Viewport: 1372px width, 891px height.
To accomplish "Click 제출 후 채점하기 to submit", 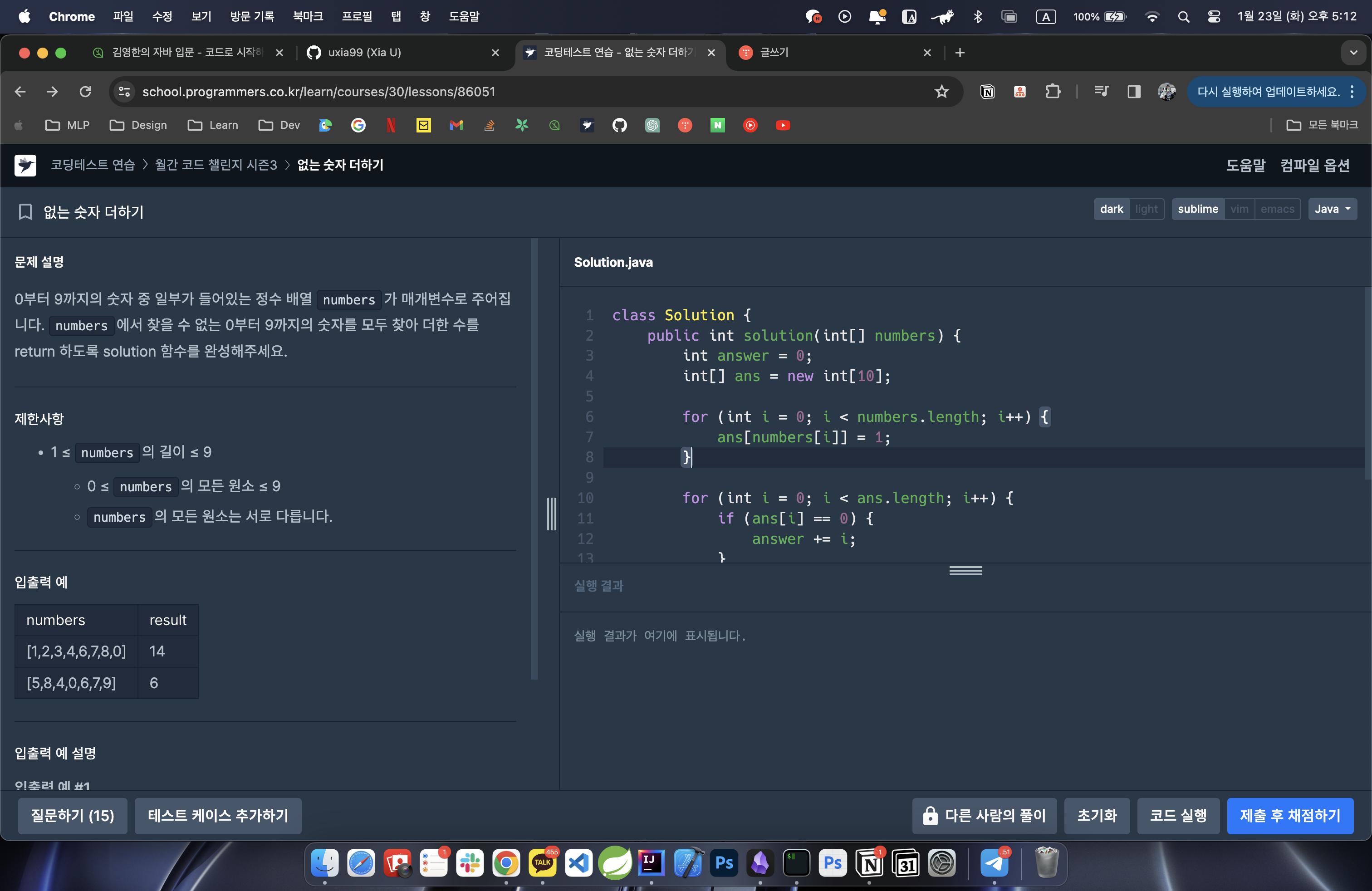I will 1289,816.
